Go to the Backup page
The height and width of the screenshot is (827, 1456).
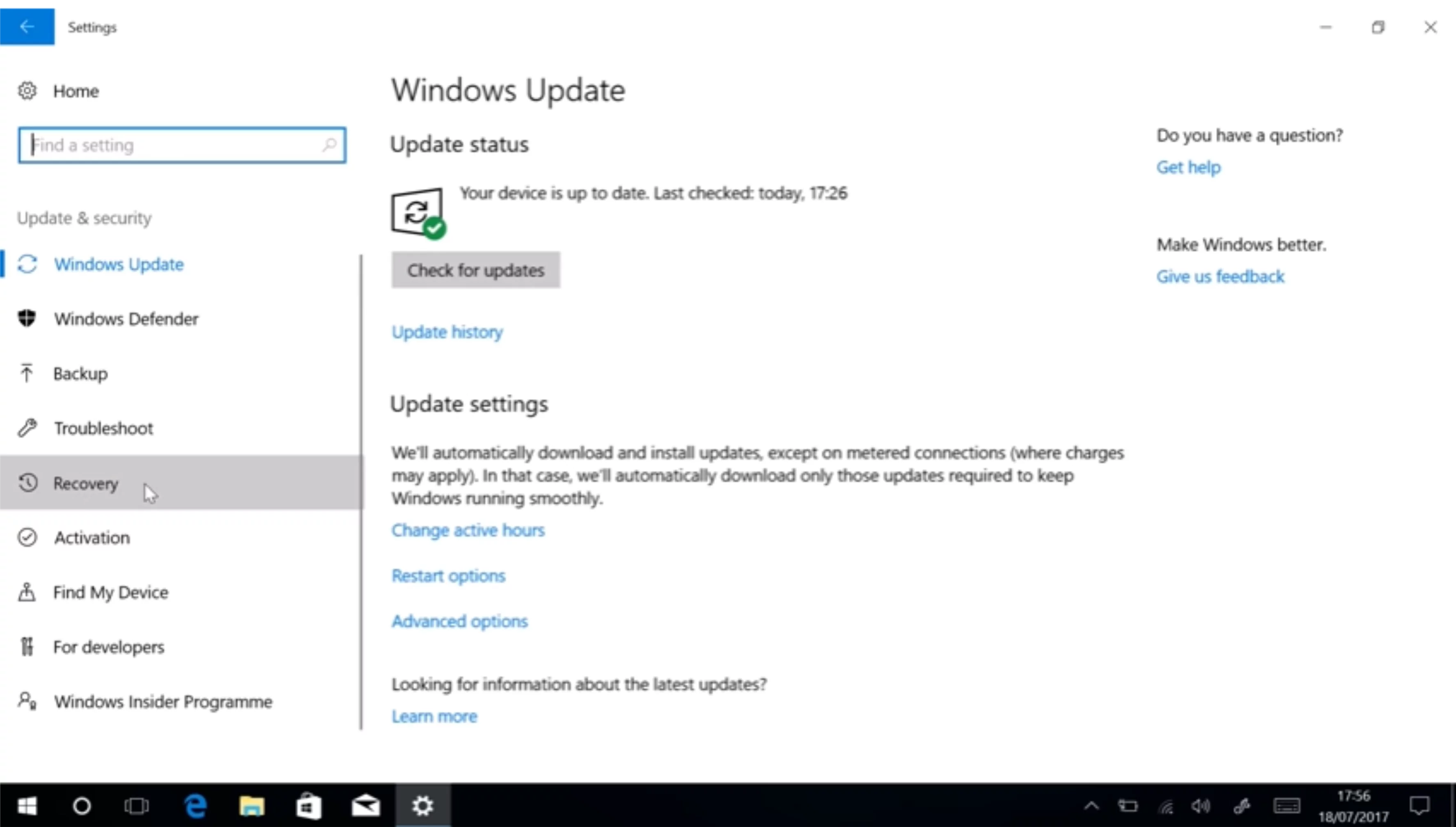(180, 373)
